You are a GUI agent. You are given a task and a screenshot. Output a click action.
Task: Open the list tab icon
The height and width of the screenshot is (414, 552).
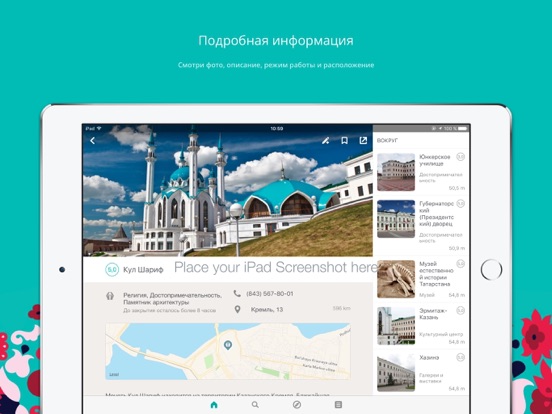coord(338,405)
